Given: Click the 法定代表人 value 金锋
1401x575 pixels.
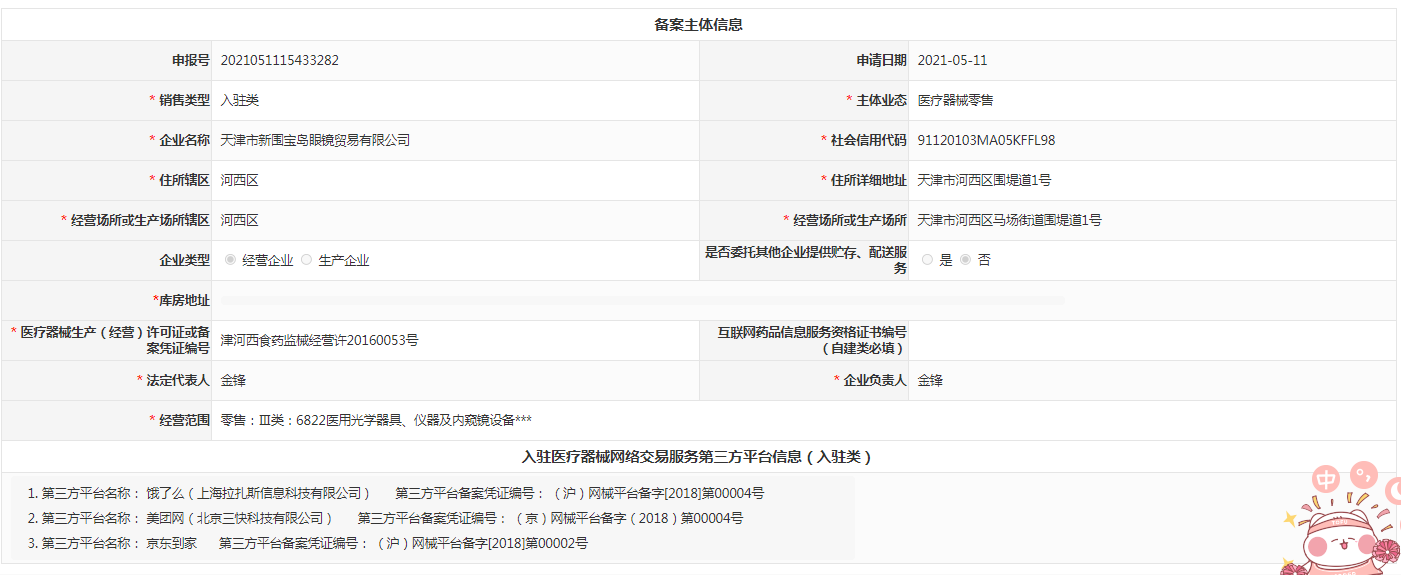Looking at the screenshot, I should click(233, 380).
